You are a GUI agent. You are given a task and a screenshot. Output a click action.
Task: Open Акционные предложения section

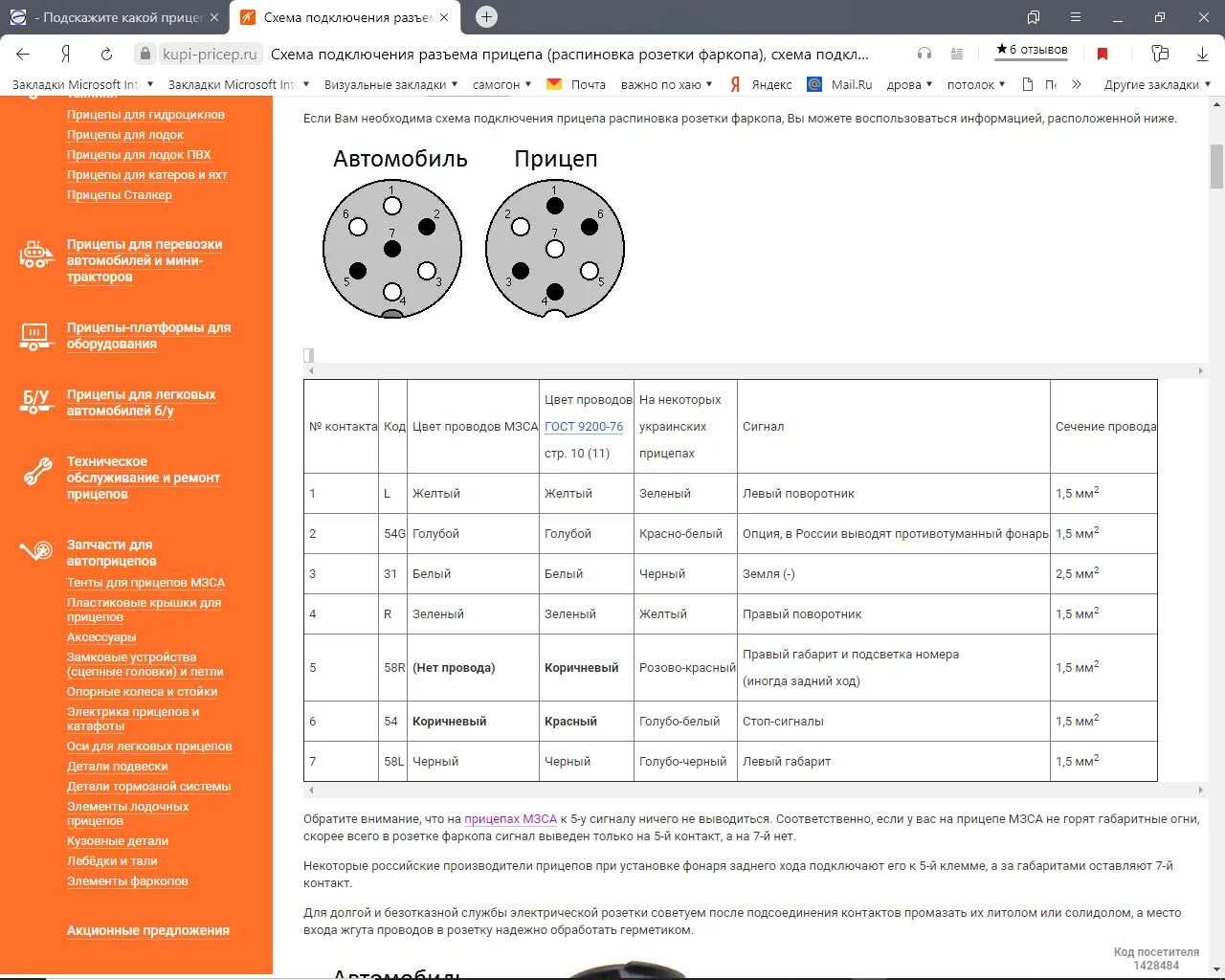148,930
